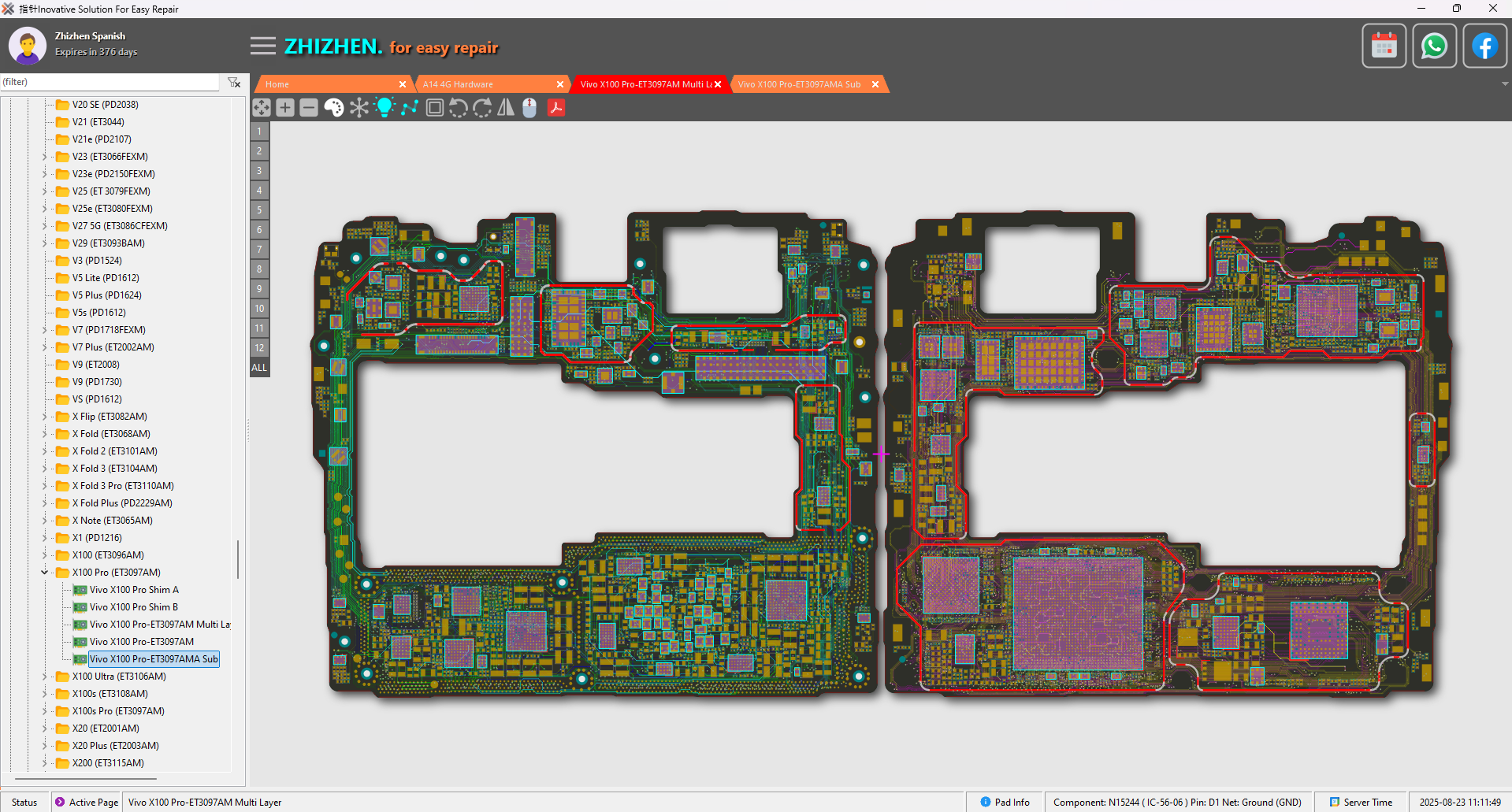The height and width of the screenshot is (812, 1512).
Task: Select the V5 Lite (PD1612) folder
Action: click(106, 278)
